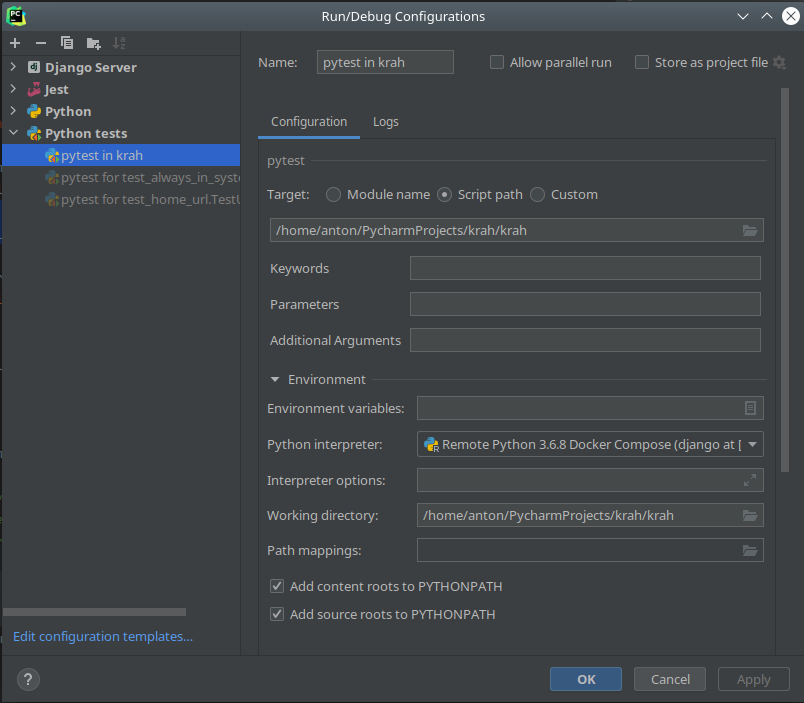Expand the Django Server group
Screen dimensions: 804x703
click(x=13, y=67)
